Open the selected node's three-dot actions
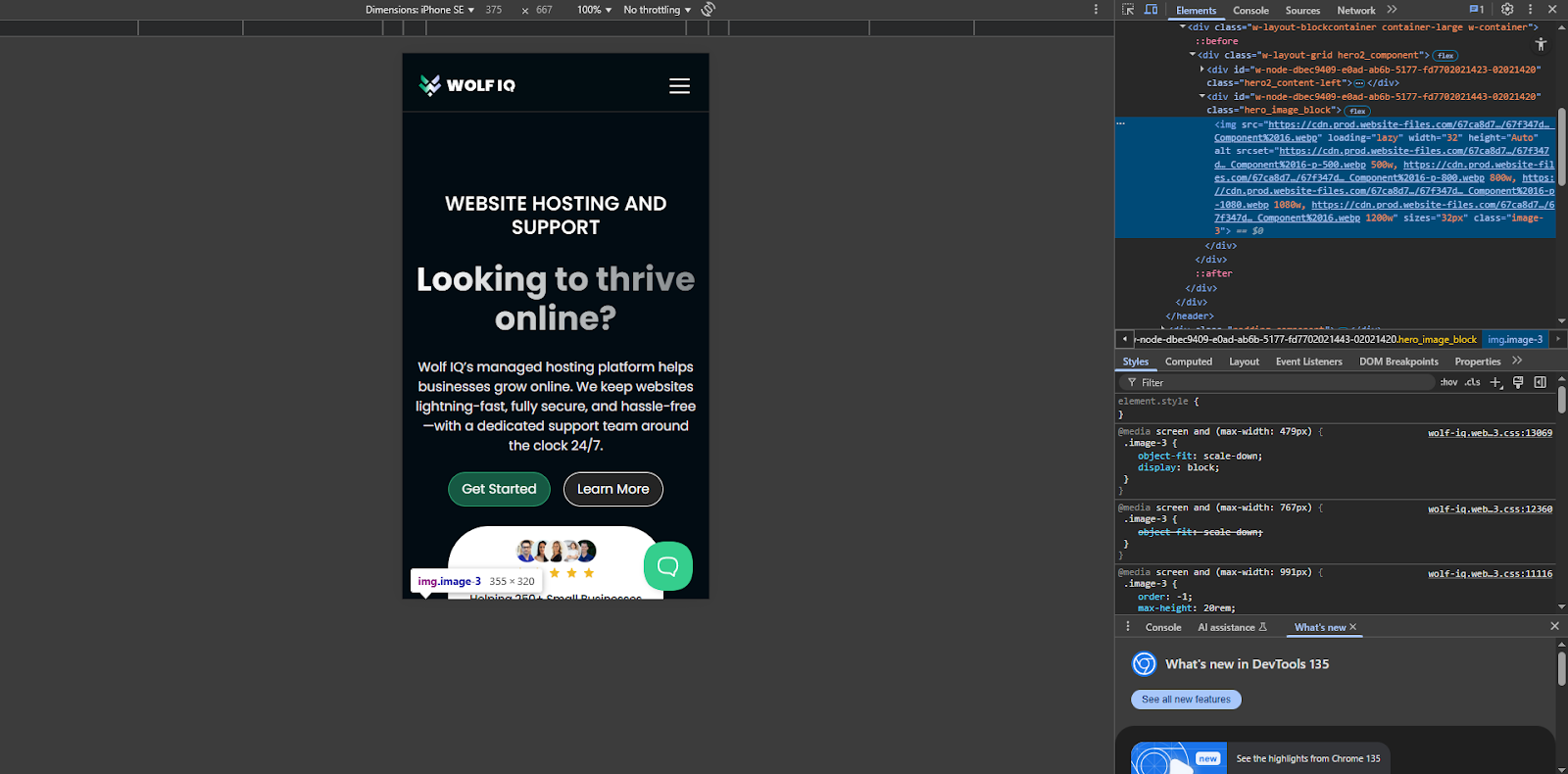The image size is (1568, 774). pyautogui.click(x=1121, y=123)
